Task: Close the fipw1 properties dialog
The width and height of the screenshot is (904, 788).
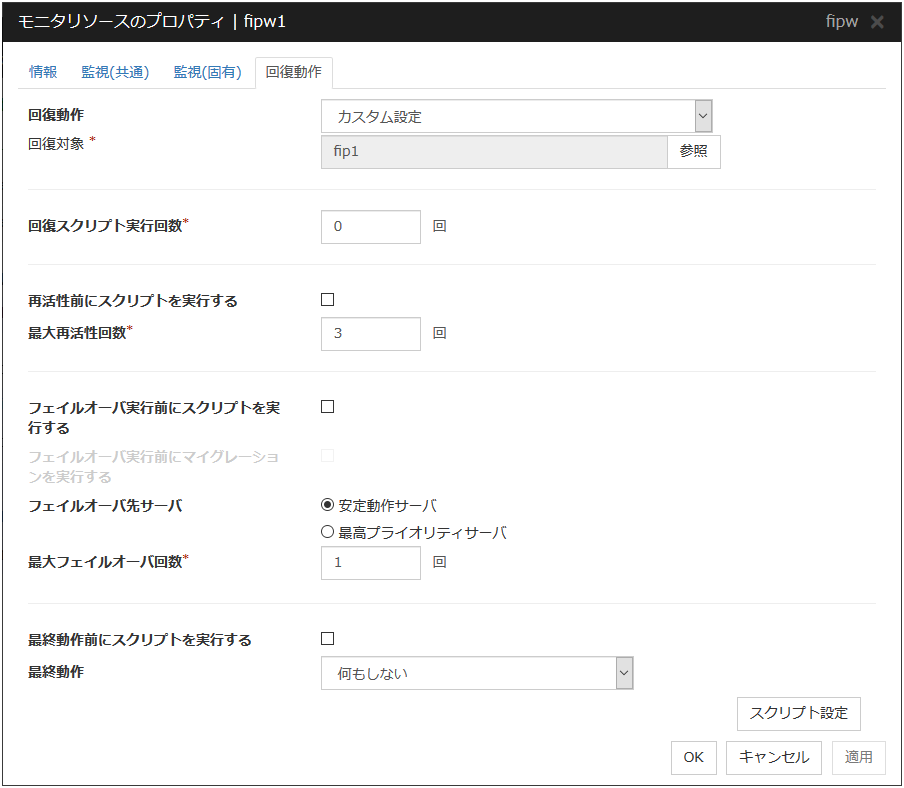Action: tap(877, 22)
